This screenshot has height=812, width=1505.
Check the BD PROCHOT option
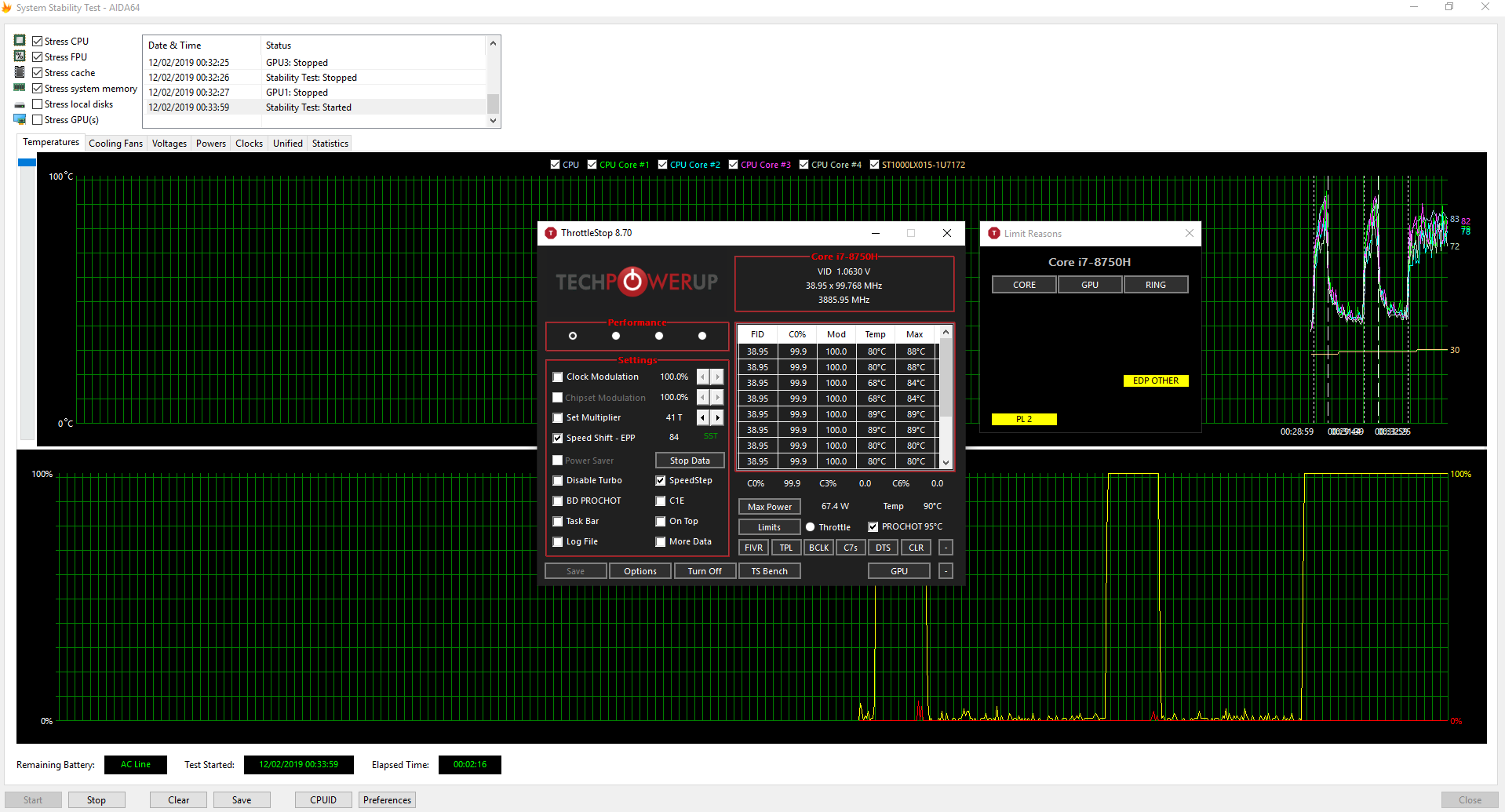click(558, 501)
